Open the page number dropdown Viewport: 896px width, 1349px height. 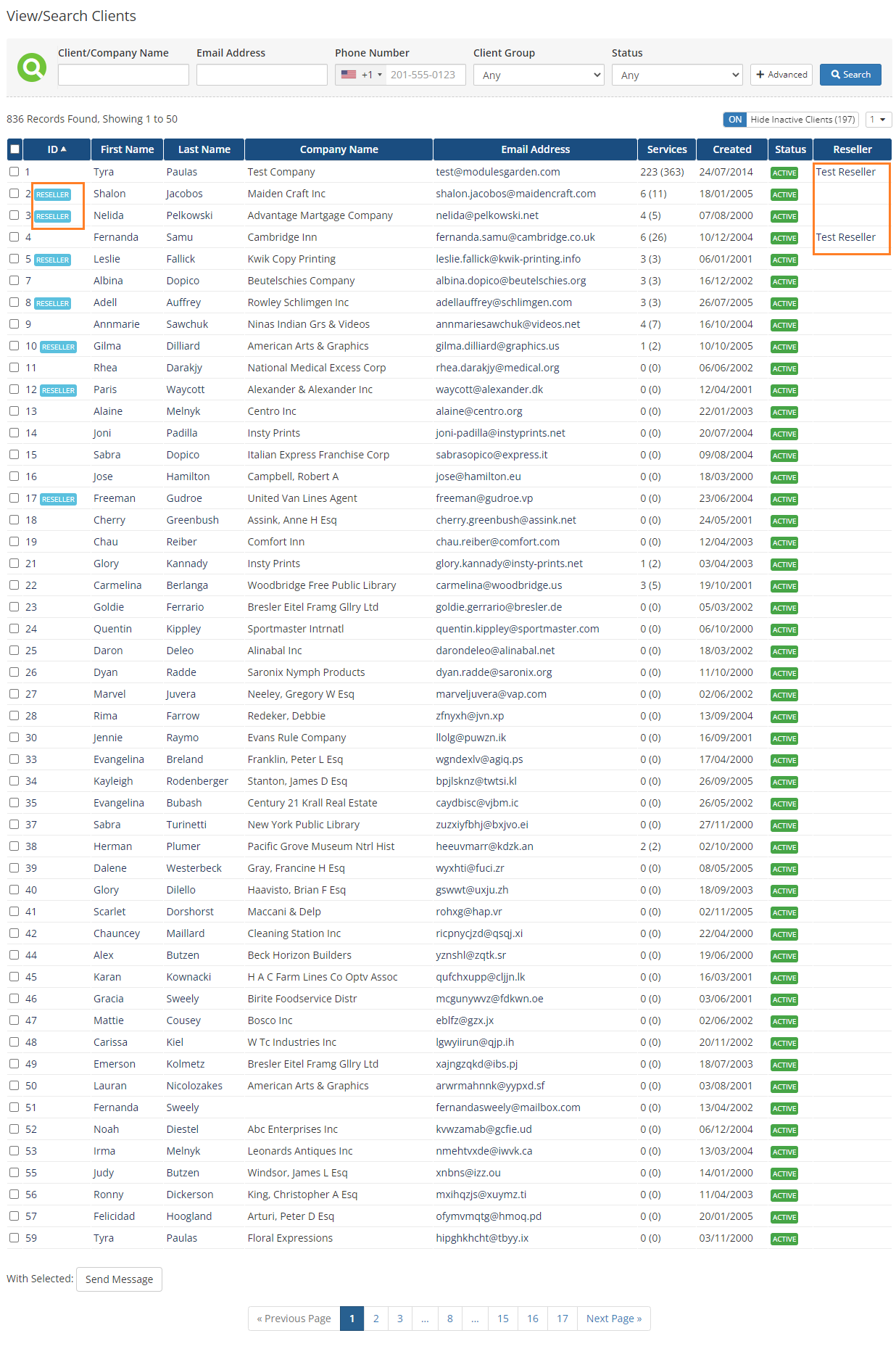(878, 120)
